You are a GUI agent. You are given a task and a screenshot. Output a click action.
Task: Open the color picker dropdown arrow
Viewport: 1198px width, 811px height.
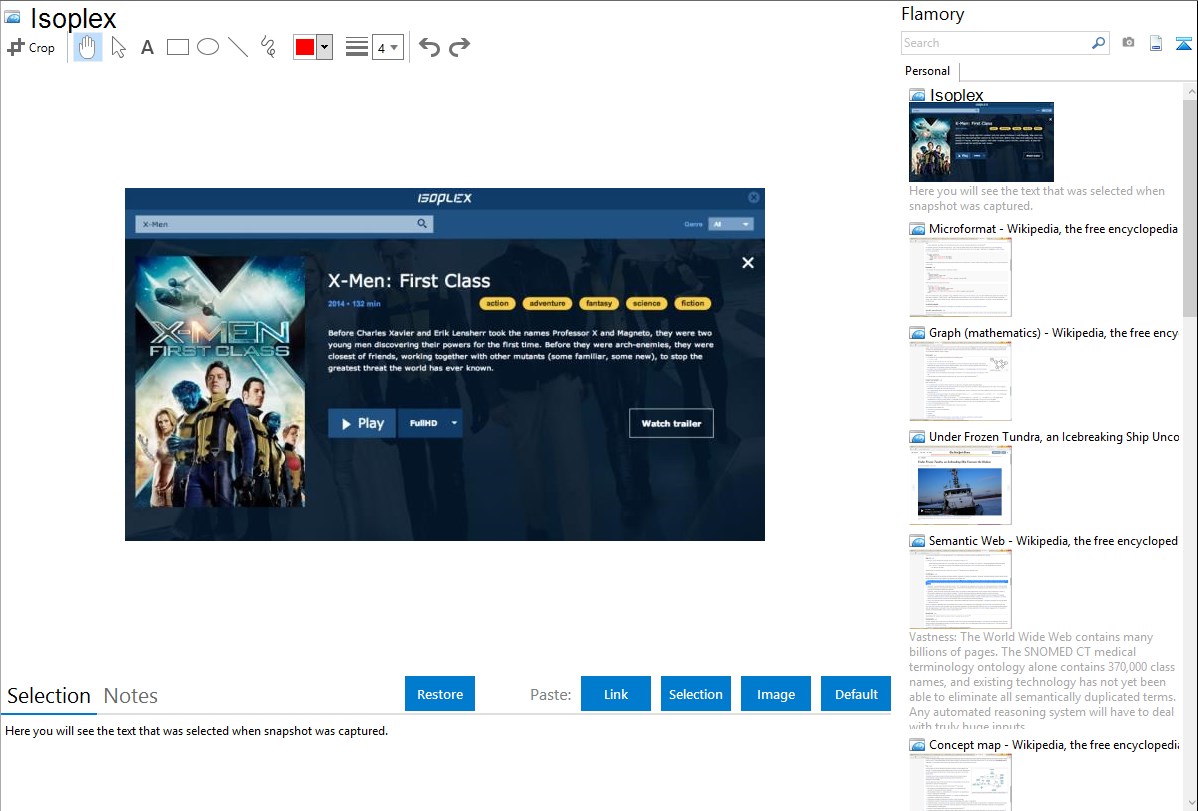[x=324, y=47]
